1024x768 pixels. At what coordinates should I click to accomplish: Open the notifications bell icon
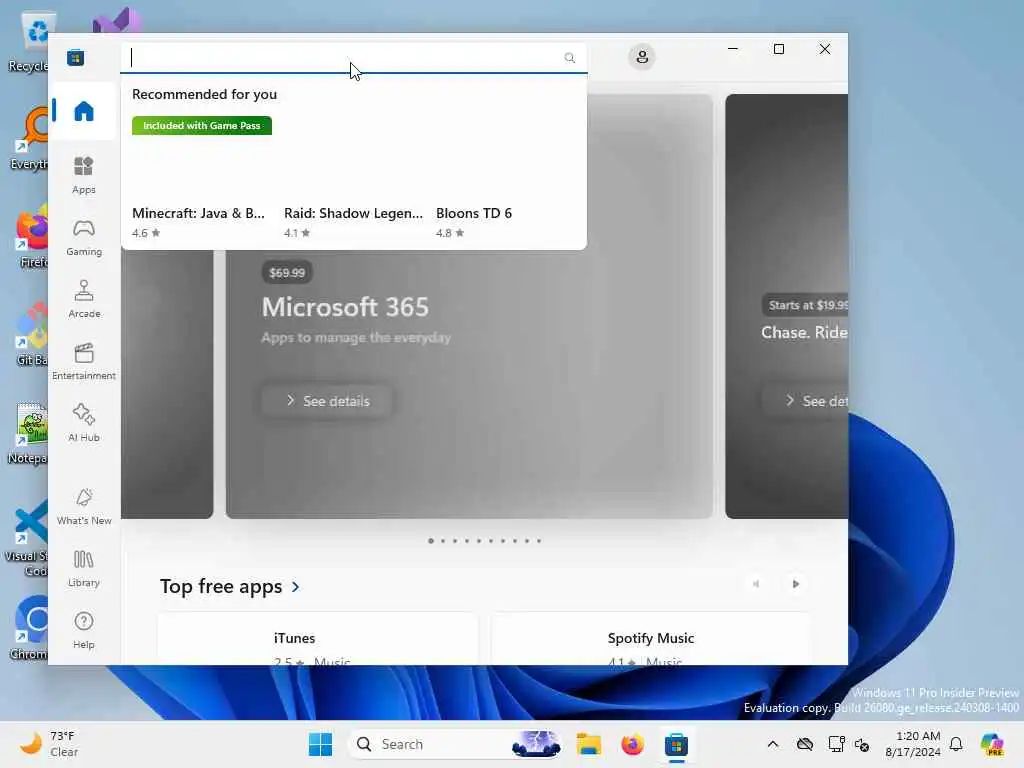(x=956, y=744)
